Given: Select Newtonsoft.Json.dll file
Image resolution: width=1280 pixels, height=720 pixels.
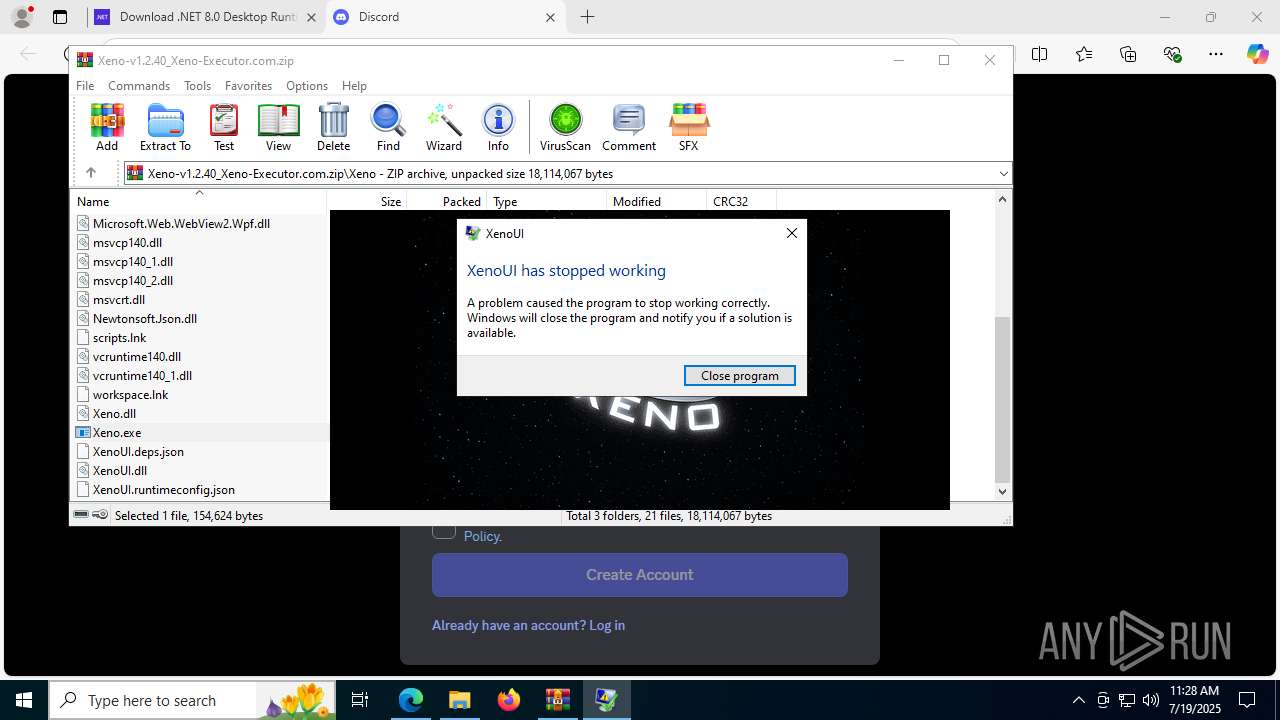Looking at the screenshot, I should click(x=145, y=319).
